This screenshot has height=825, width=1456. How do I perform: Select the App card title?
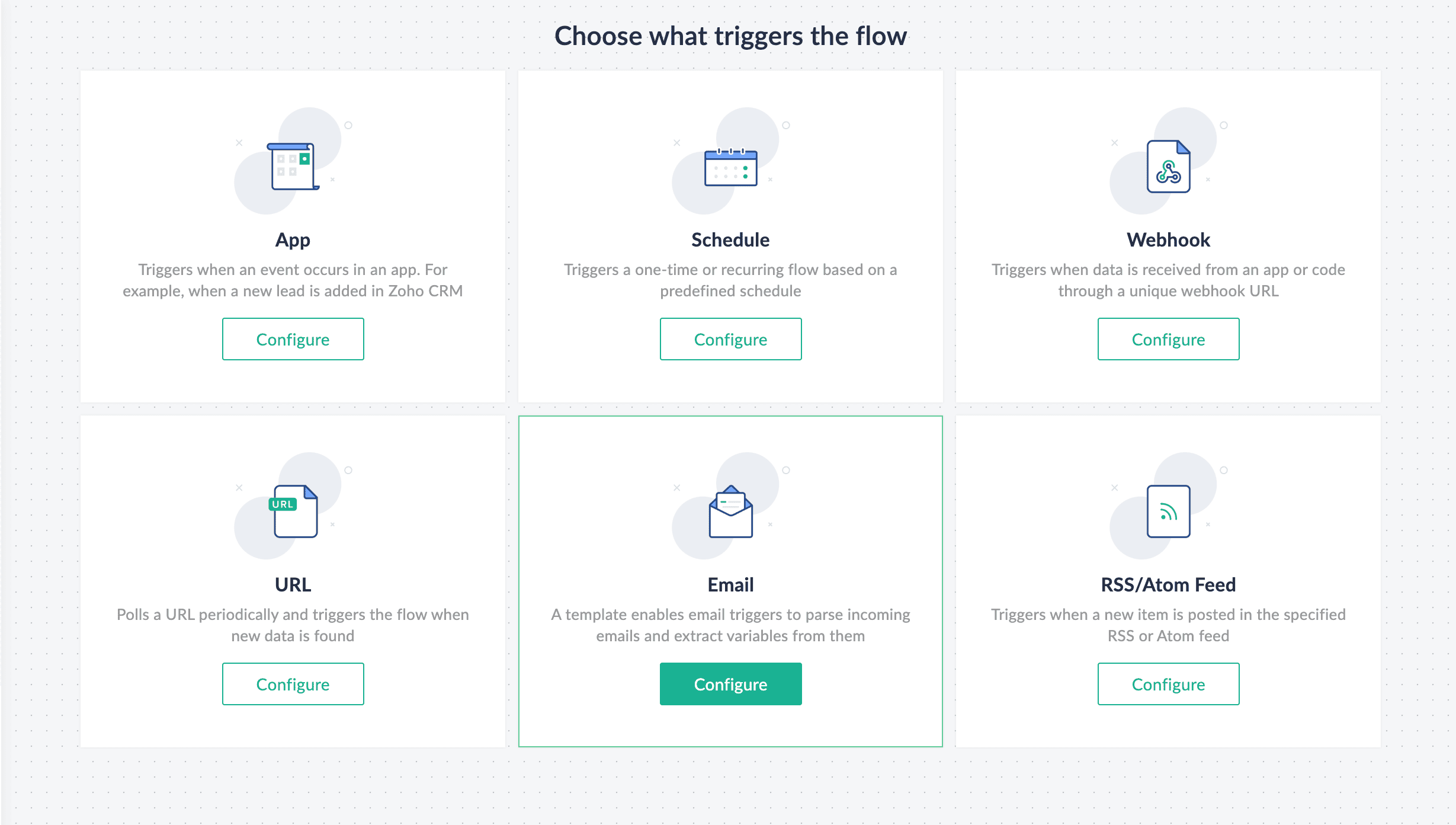click(x=293, y=240)
